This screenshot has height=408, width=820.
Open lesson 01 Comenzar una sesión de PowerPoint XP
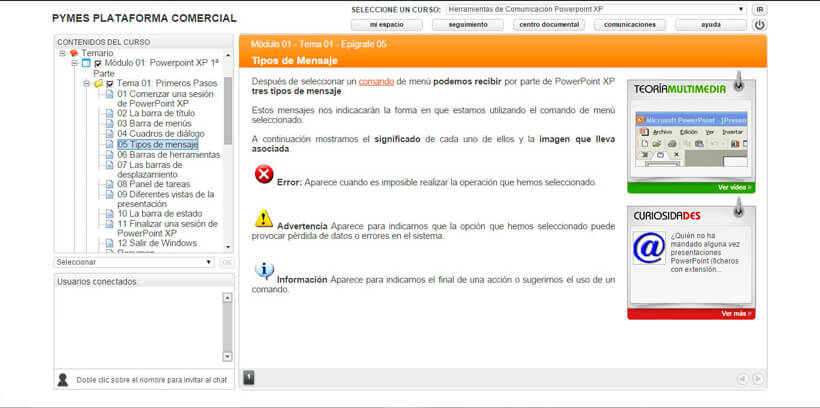click(165, 99)
